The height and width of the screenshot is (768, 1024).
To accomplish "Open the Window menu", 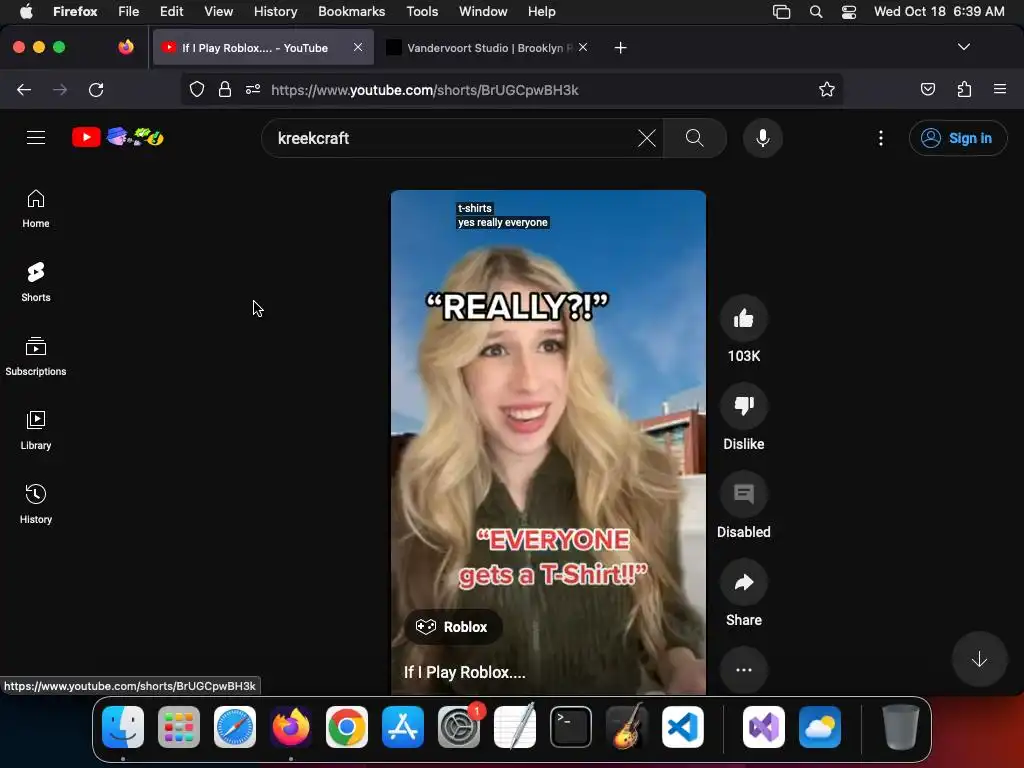I will (x=483, y=12).
